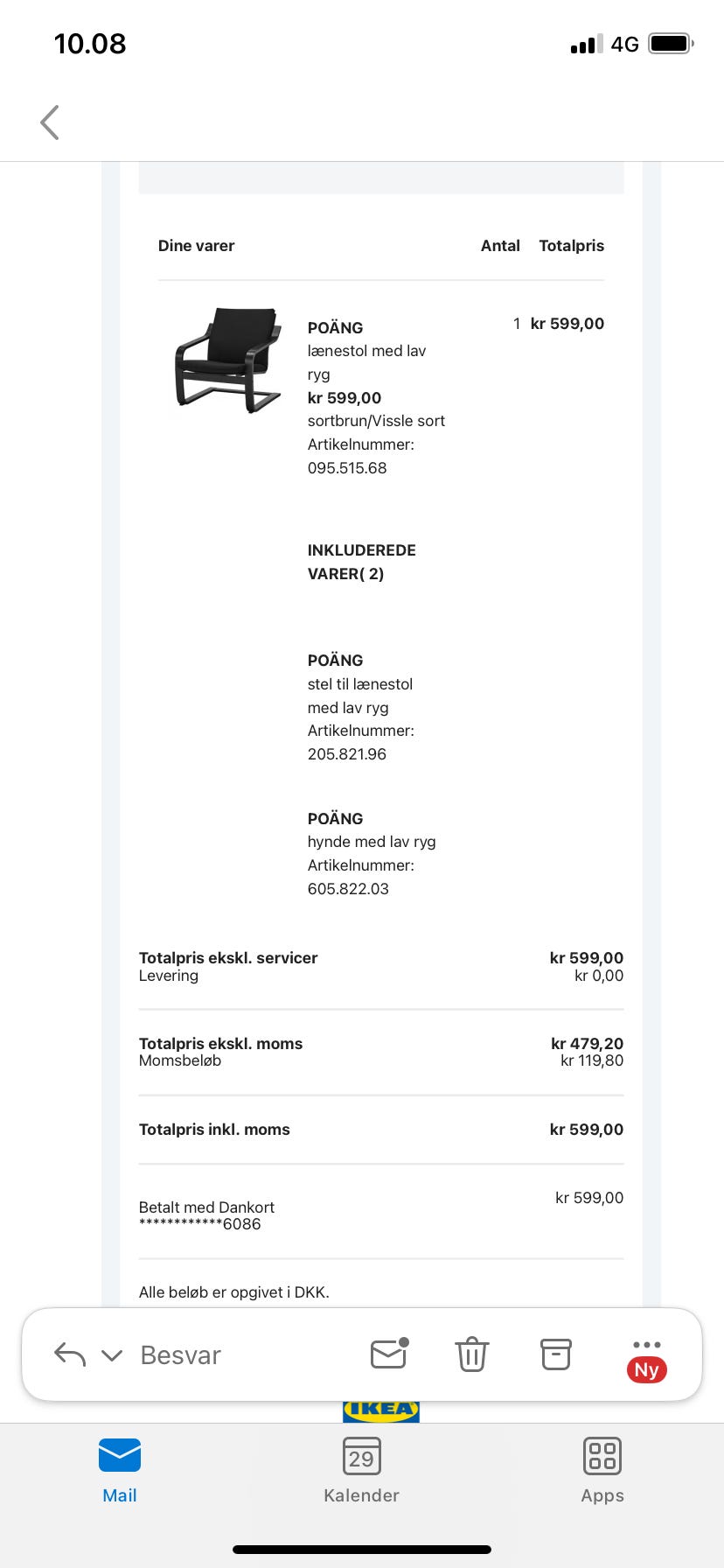This screenshot has width=724, height=1568.
Task: Delete the email using the trash icon
Action: (471, 1354)
